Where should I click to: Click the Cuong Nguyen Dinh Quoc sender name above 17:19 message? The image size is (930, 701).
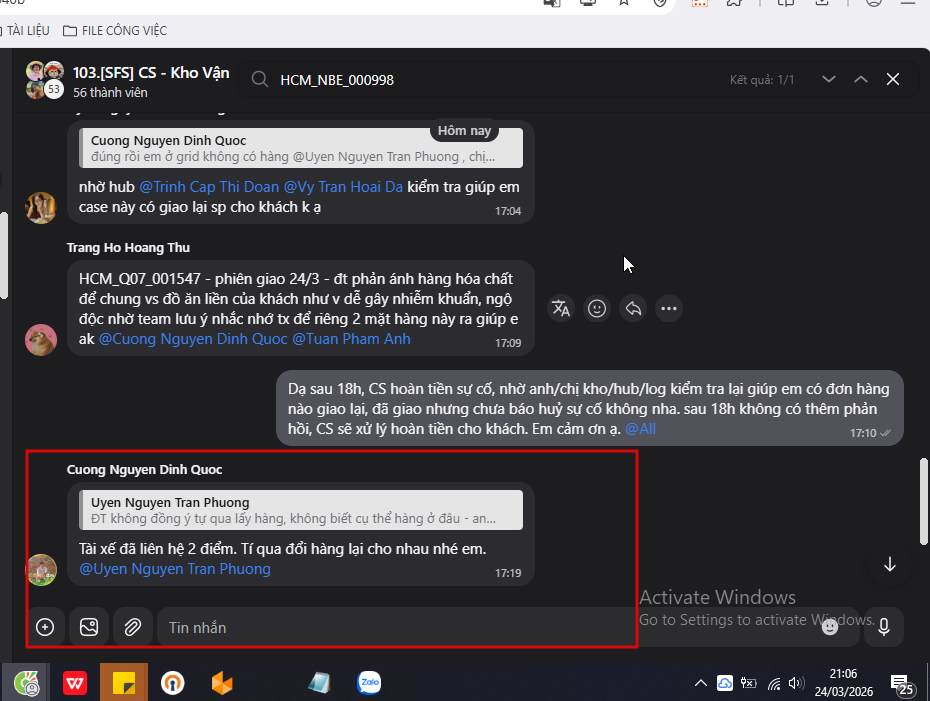pos(144,469)
